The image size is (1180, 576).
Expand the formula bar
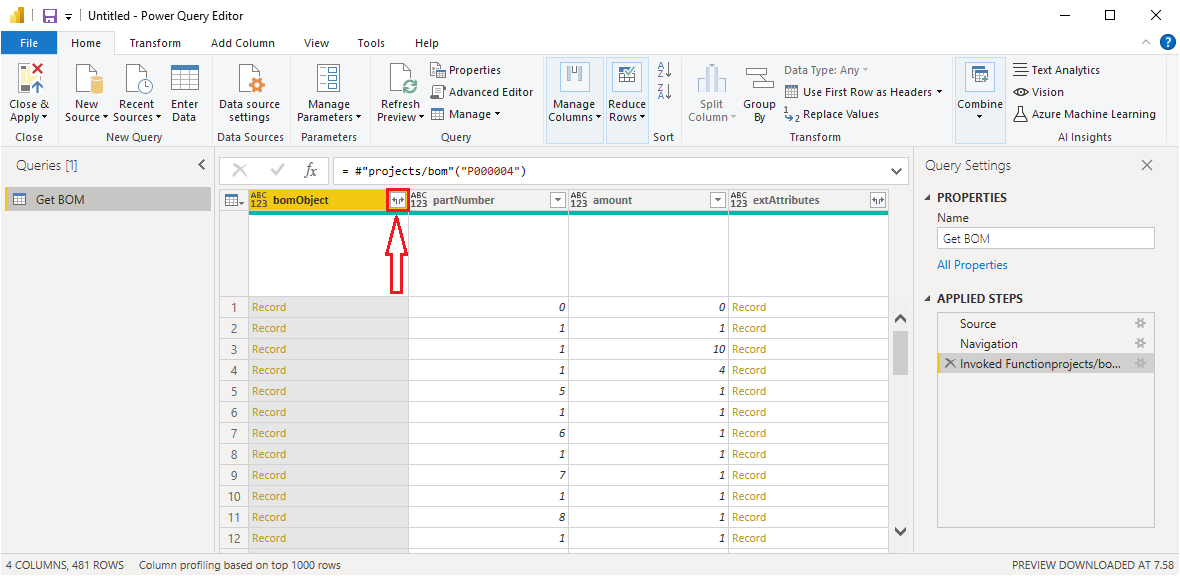(894, 171)
